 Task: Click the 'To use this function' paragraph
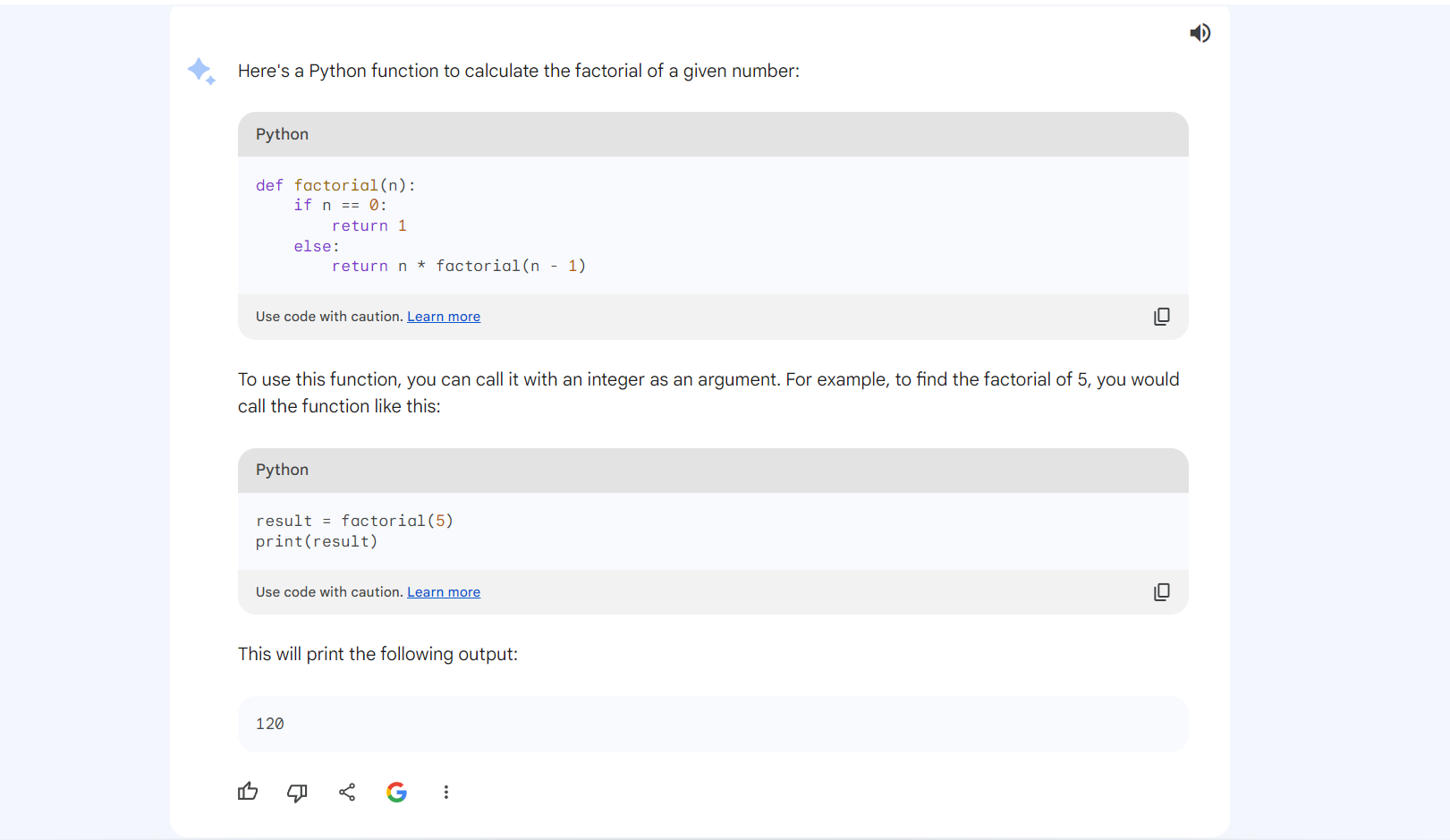point(708,393)
